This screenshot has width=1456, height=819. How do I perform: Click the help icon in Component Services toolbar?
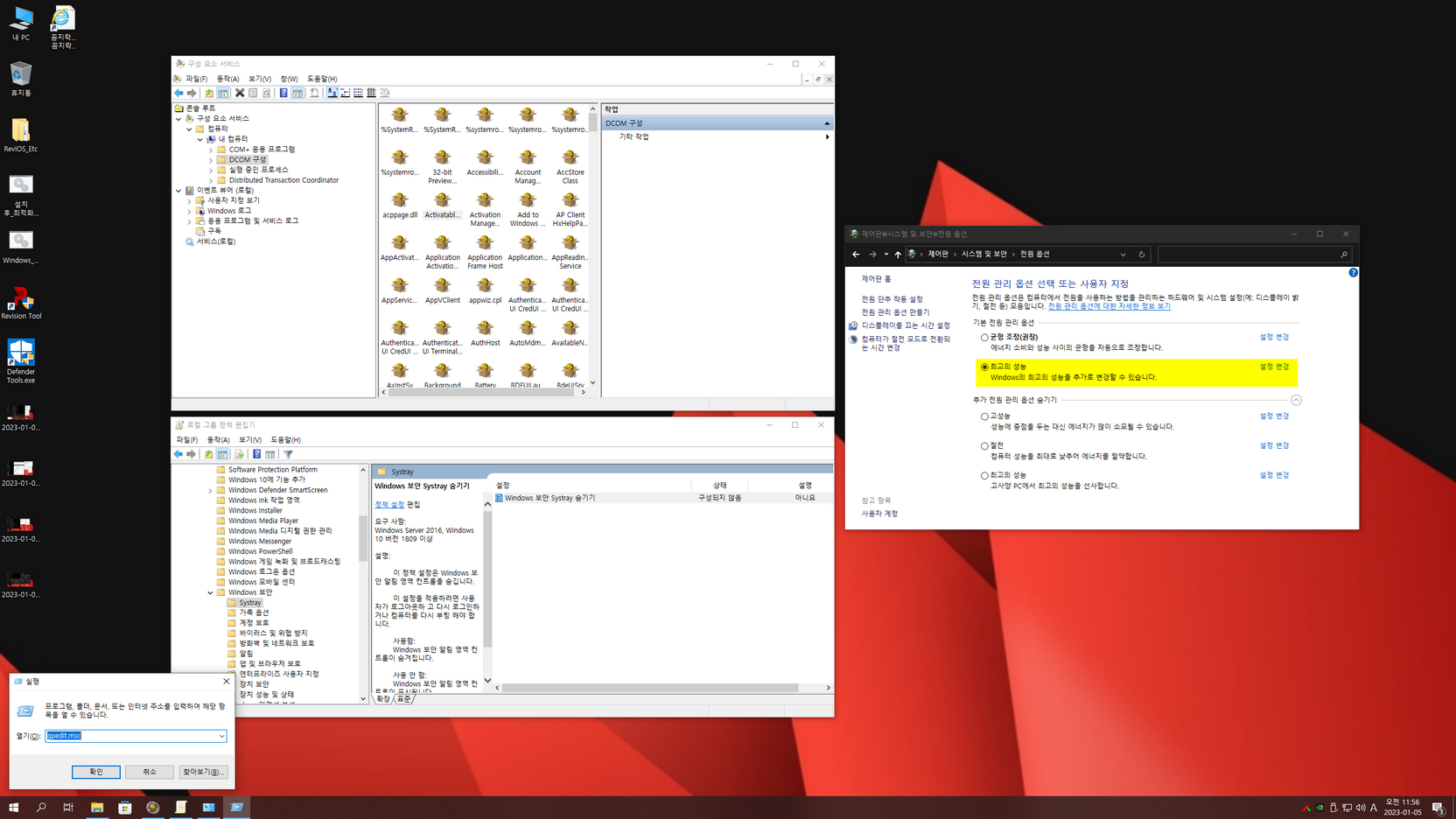283,93
